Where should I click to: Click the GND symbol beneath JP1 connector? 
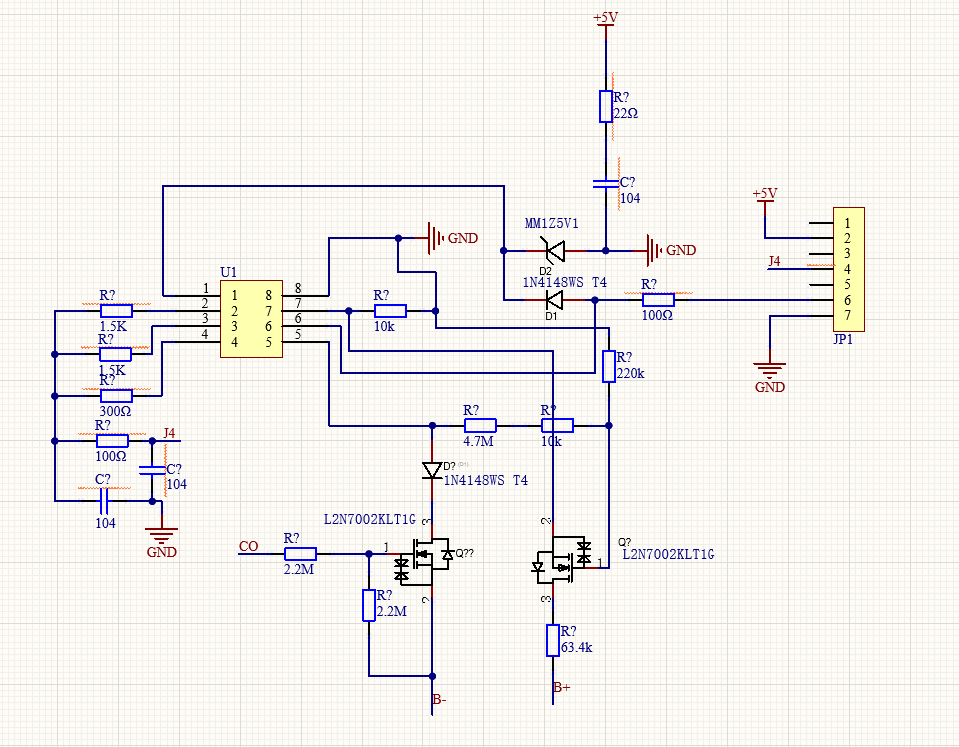tap(769, 371)
